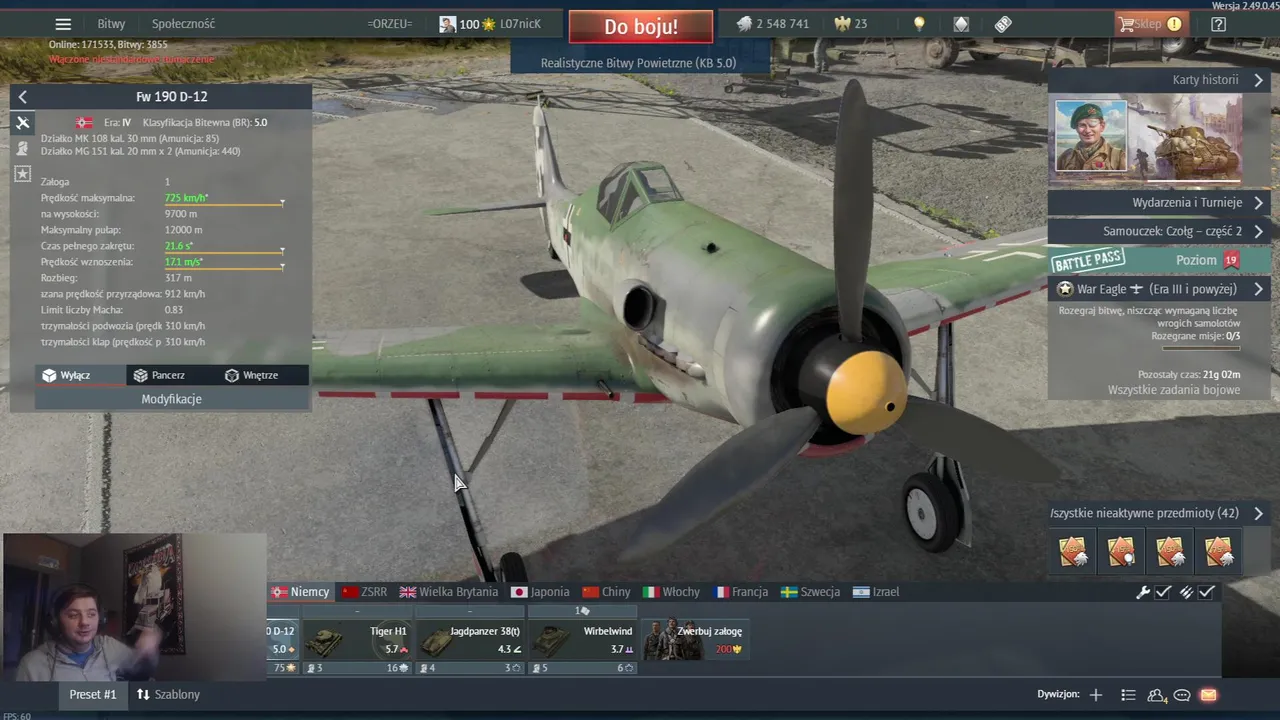Click Dywizjon plus invite icon
The height and width of the screenshot is (720, 1280).
pos(1096,695)
